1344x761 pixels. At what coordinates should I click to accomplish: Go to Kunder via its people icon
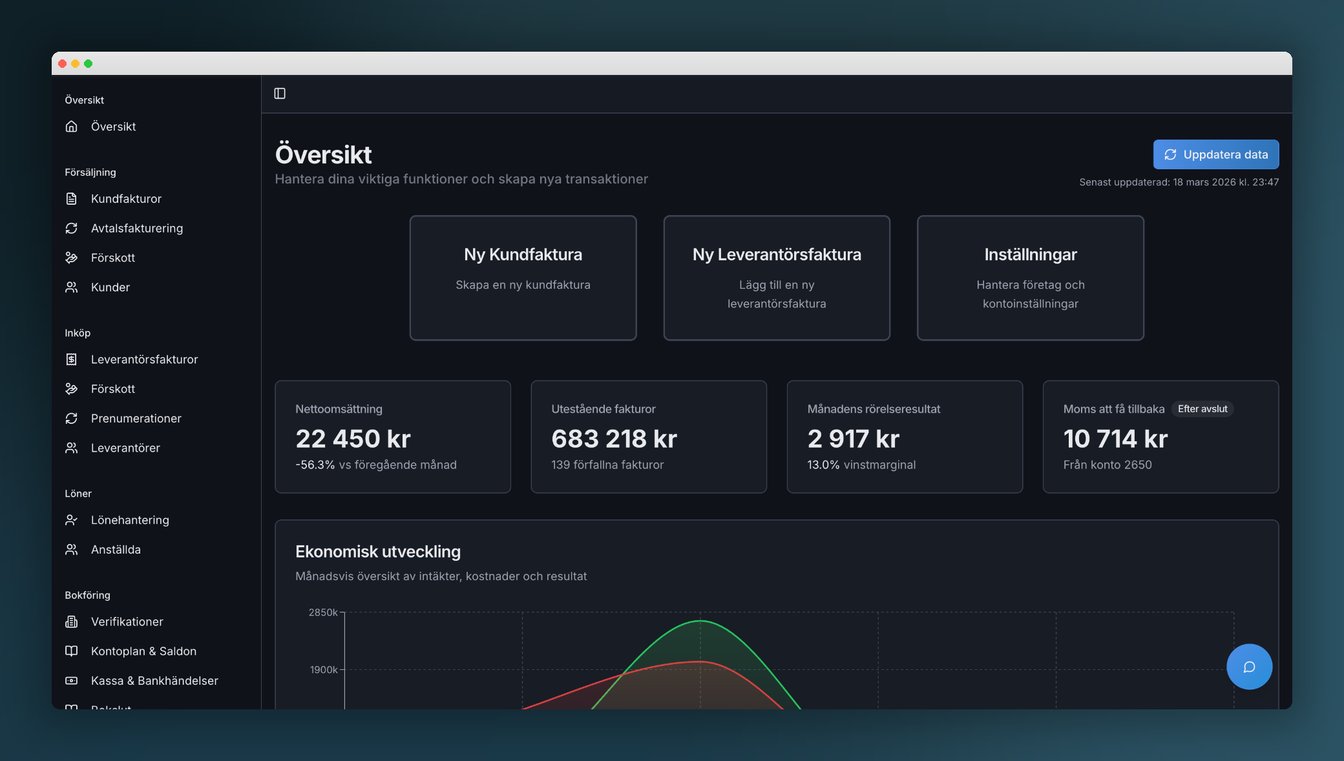click(71, 287)
